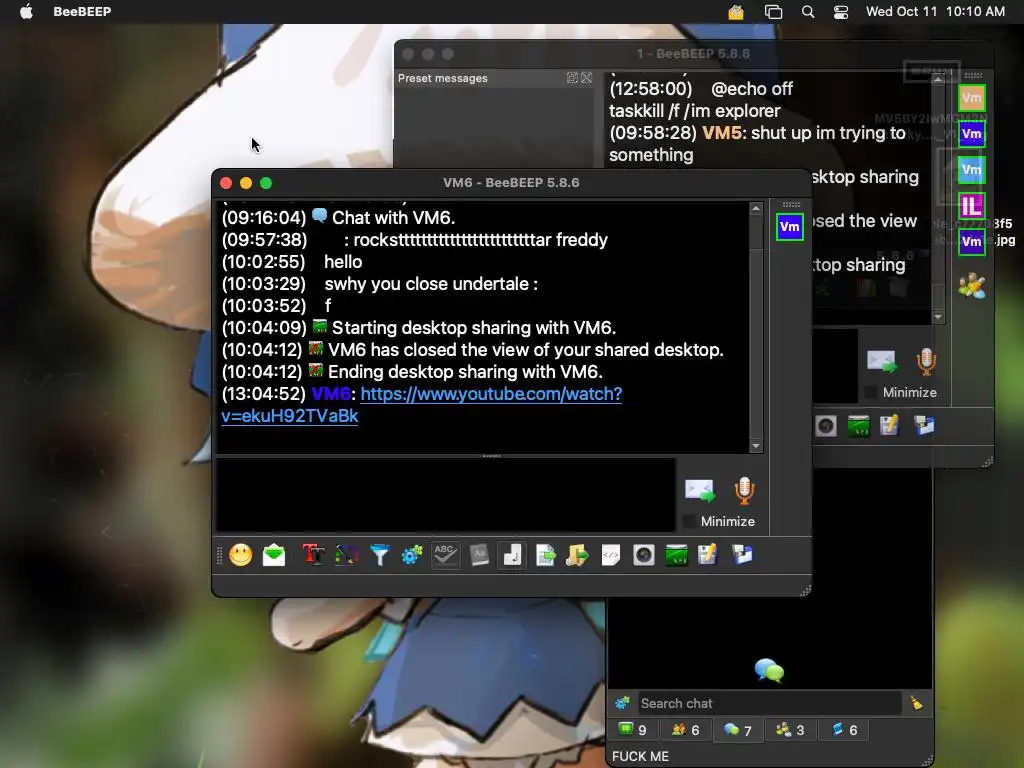This screenshot has height=768, width=1024.
Task: Click the green envelope preset messages icon
Action: (274, 556)
